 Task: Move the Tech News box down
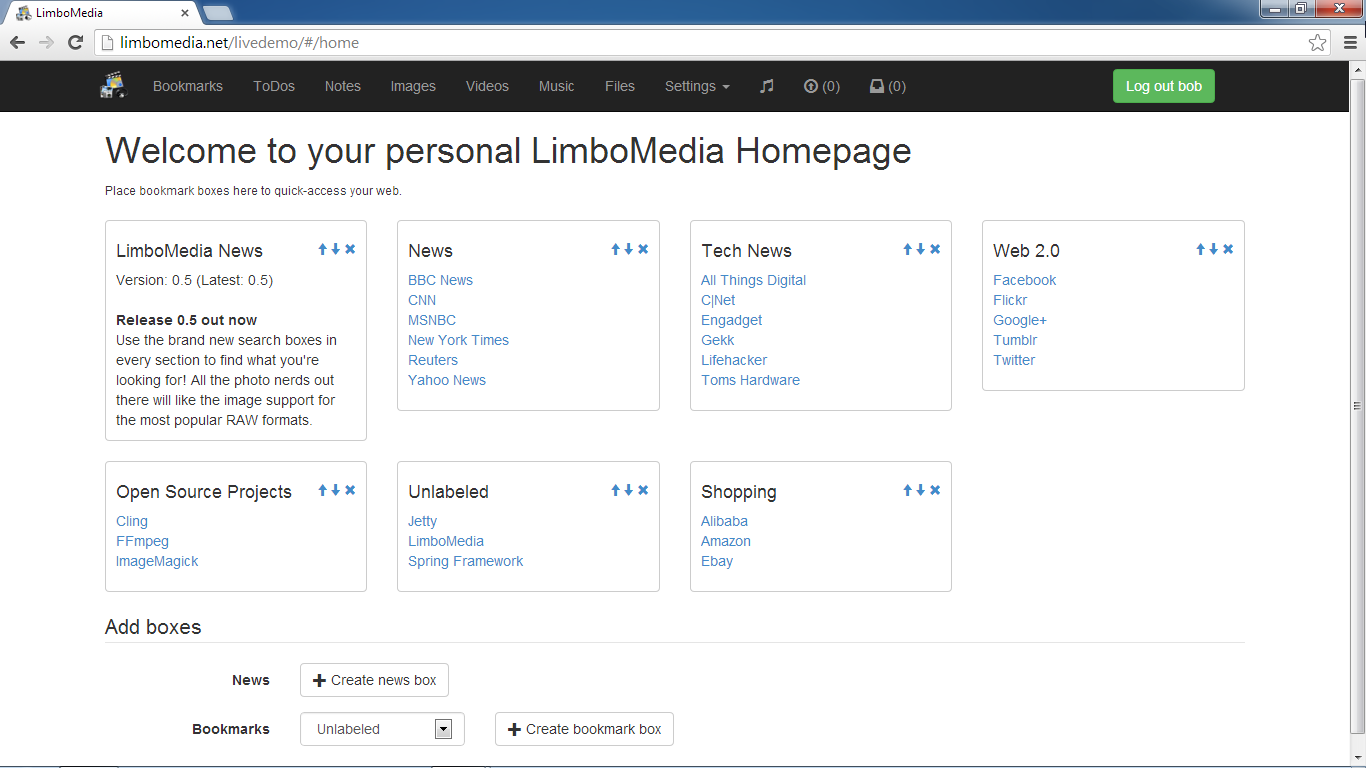tap(921, 249)
